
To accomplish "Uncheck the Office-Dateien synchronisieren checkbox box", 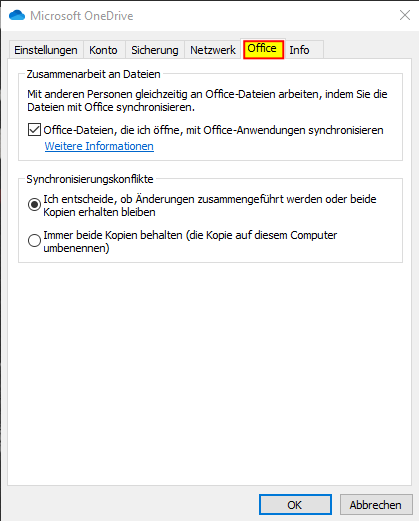I will 34,130.
